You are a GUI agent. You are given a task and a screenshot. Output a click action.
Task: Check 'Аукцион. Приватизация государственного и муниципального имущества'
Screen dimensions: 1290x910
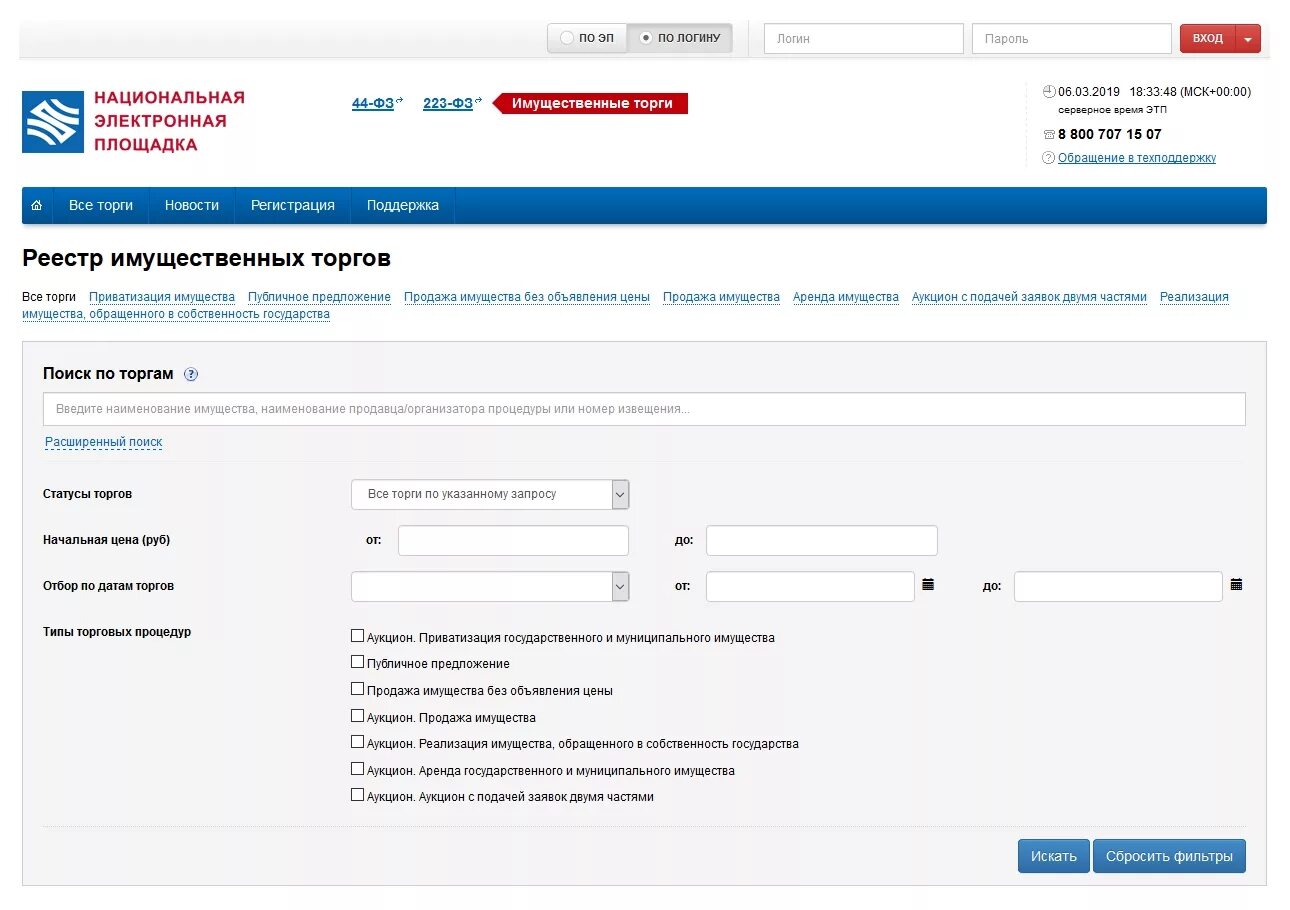[x=357, y=636]
